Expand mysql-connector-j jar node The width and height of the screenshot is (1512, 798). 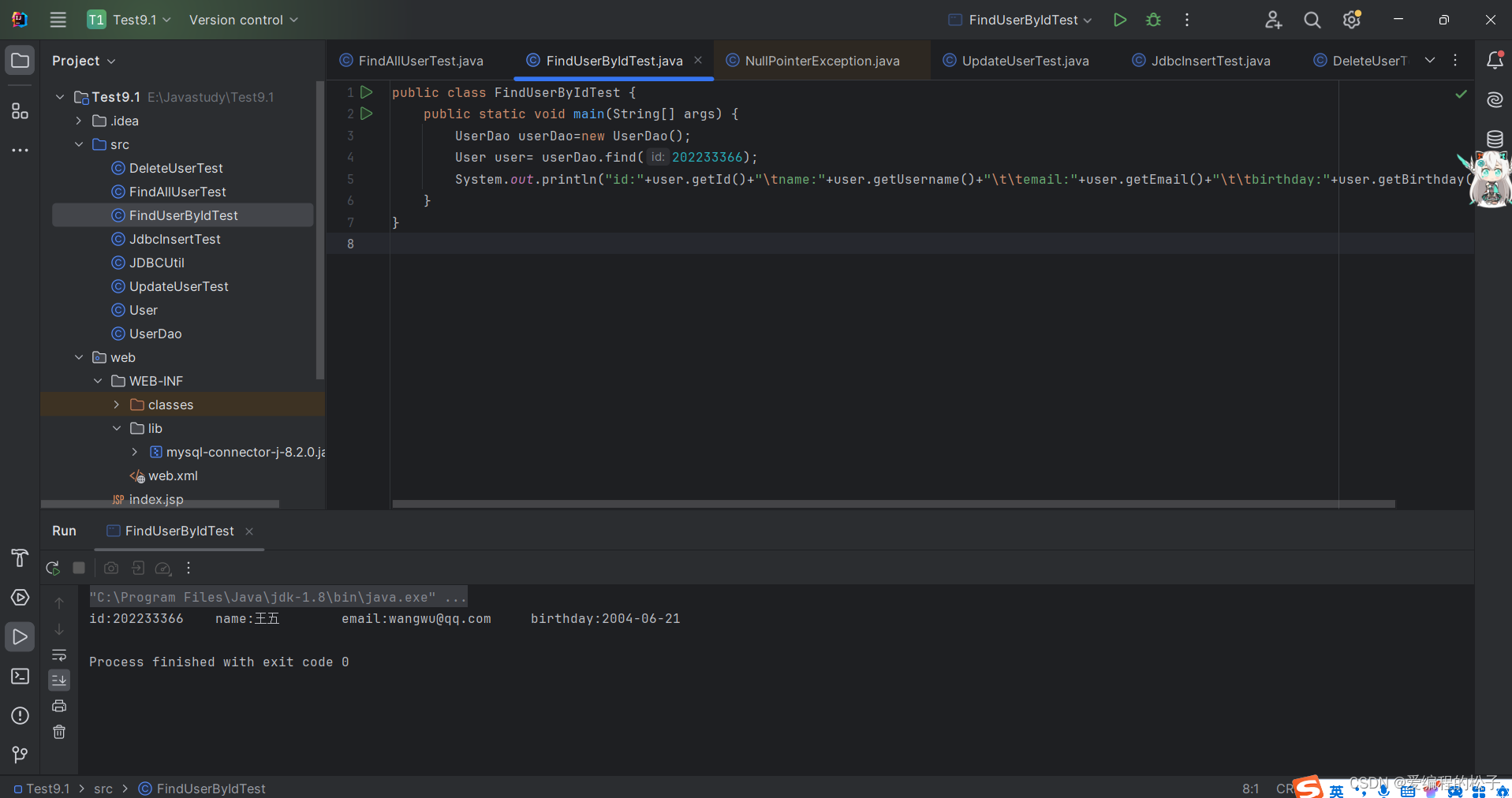(135, 452)
